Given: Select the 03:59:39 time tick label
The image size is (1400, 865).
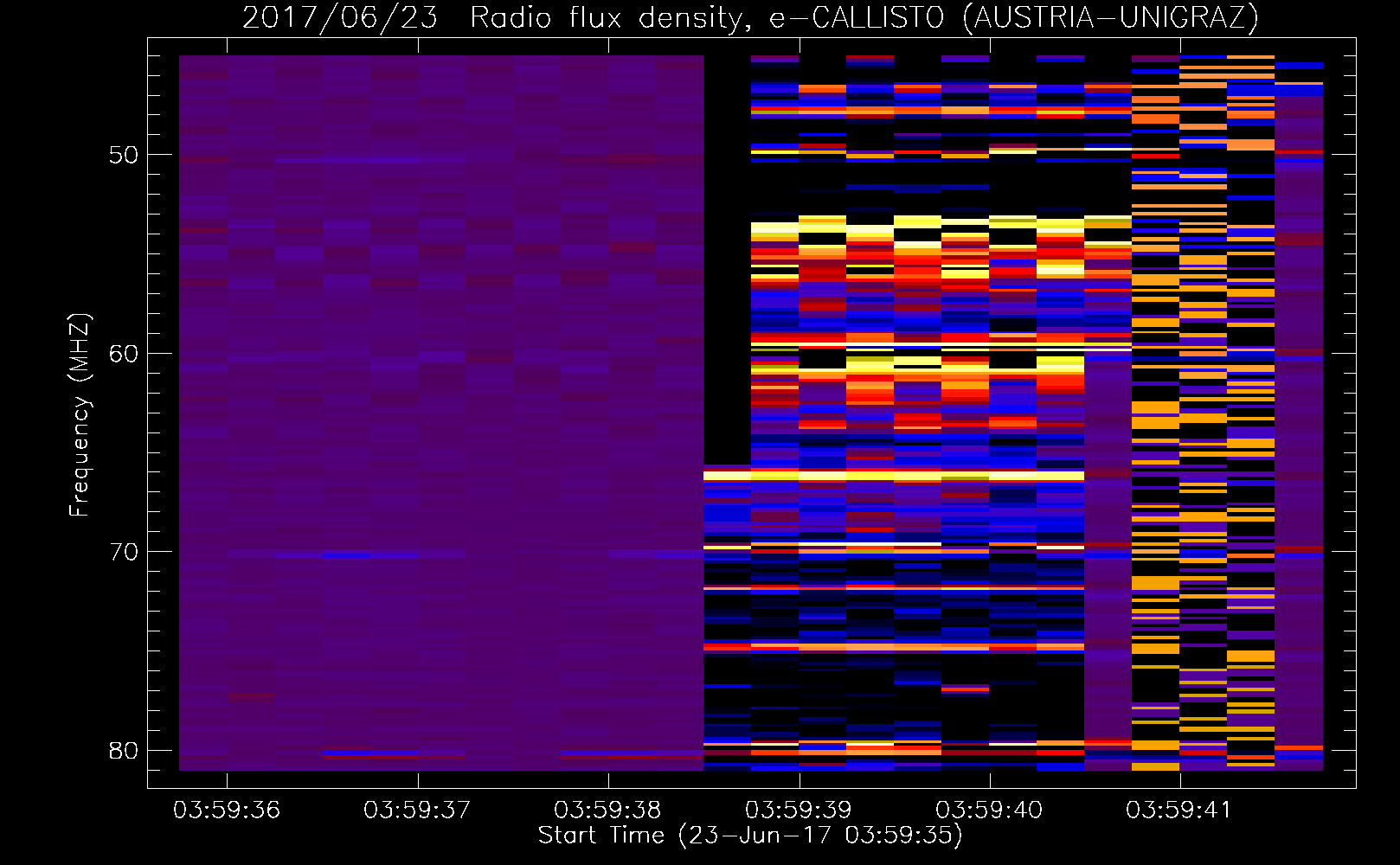Looking at the screenshot, I should pyautogui.click(x=799, y=811).
